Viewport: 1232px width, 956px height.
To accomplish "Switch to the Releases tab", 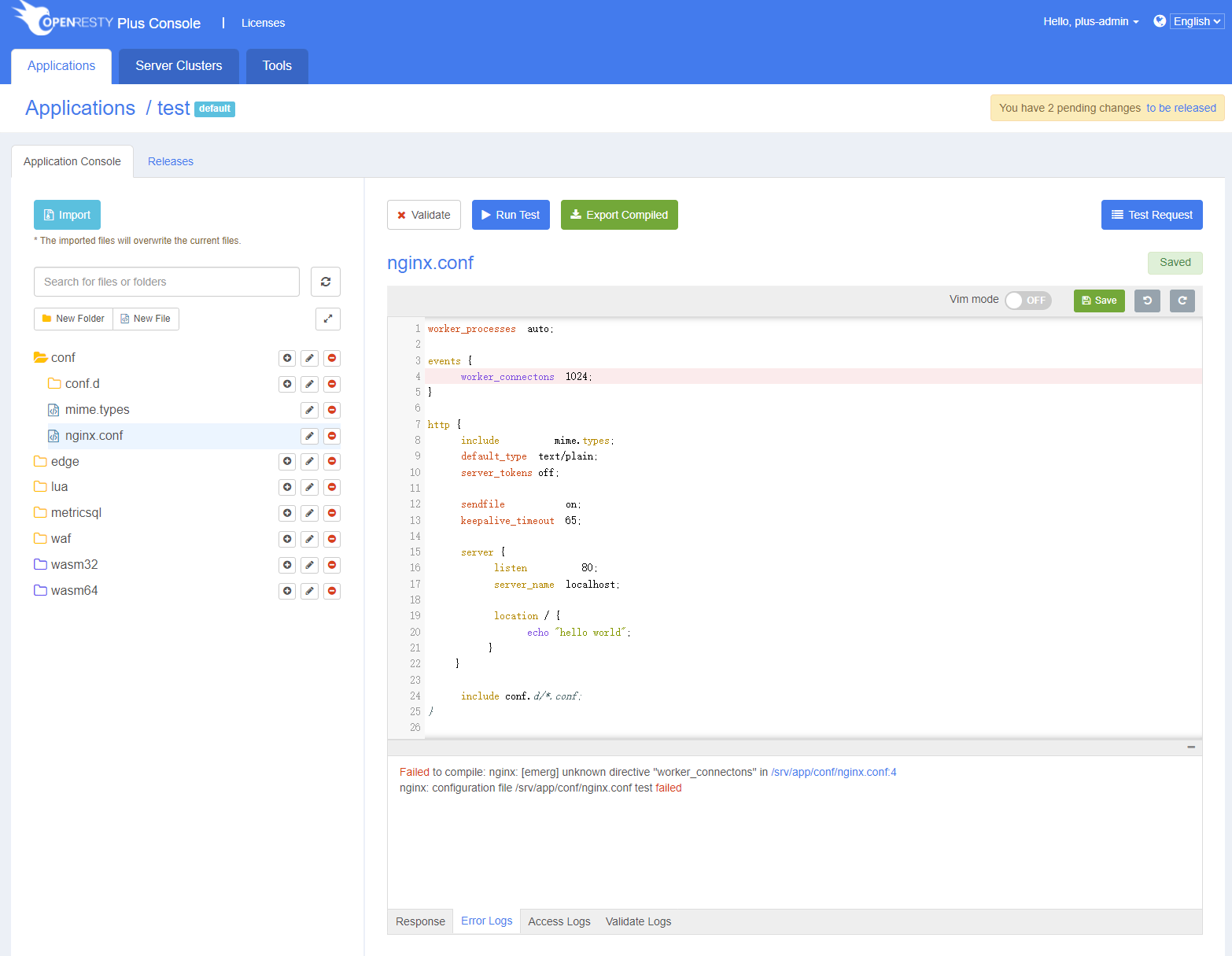I will 171,161.
